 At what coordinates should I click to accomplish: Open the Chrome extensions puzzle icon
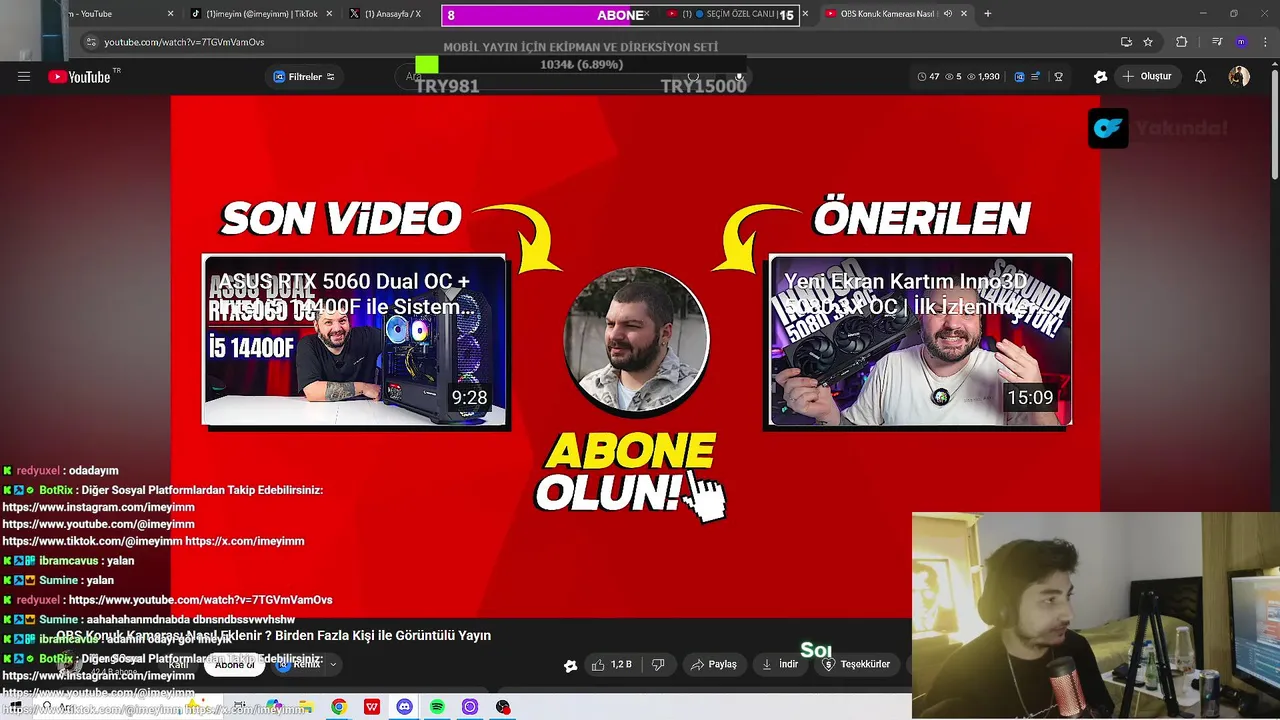pyautogui.click(x=1181, y=42)
